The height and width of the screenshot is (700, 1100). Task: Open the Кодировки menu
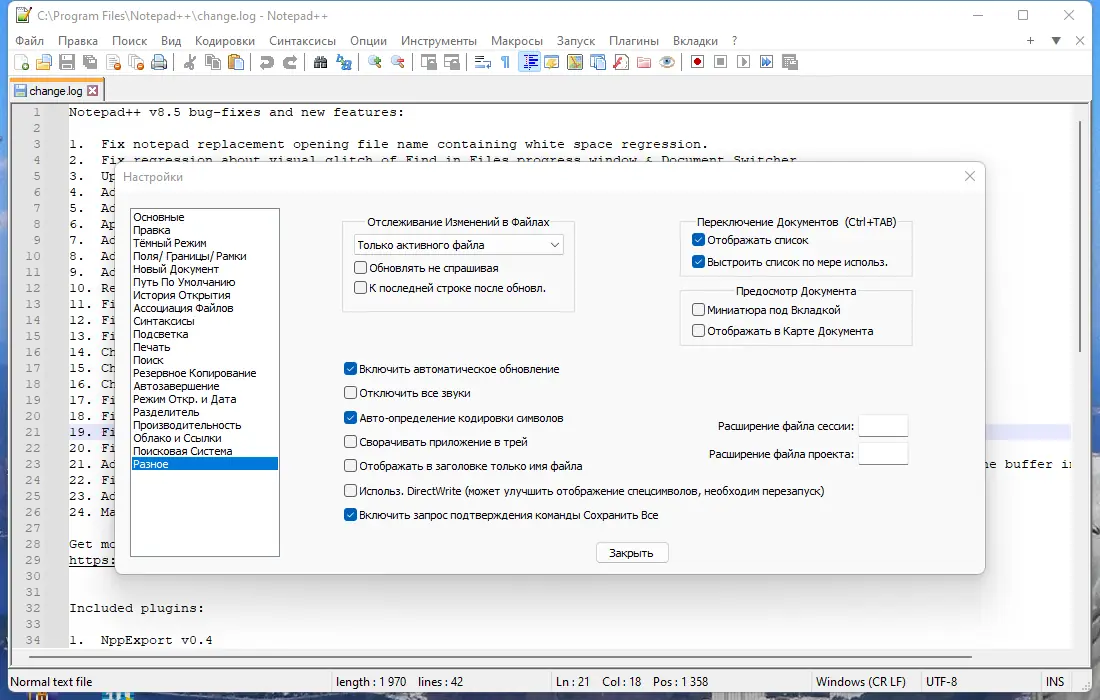(x=224, y=41)
